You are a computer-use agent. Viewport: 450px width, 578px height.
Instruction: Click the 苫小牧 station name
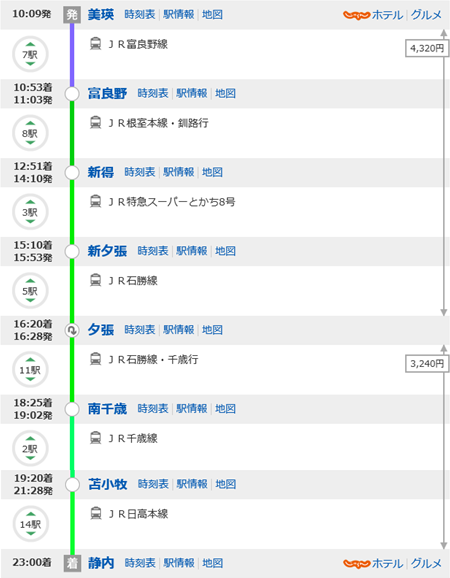point(108,484)
